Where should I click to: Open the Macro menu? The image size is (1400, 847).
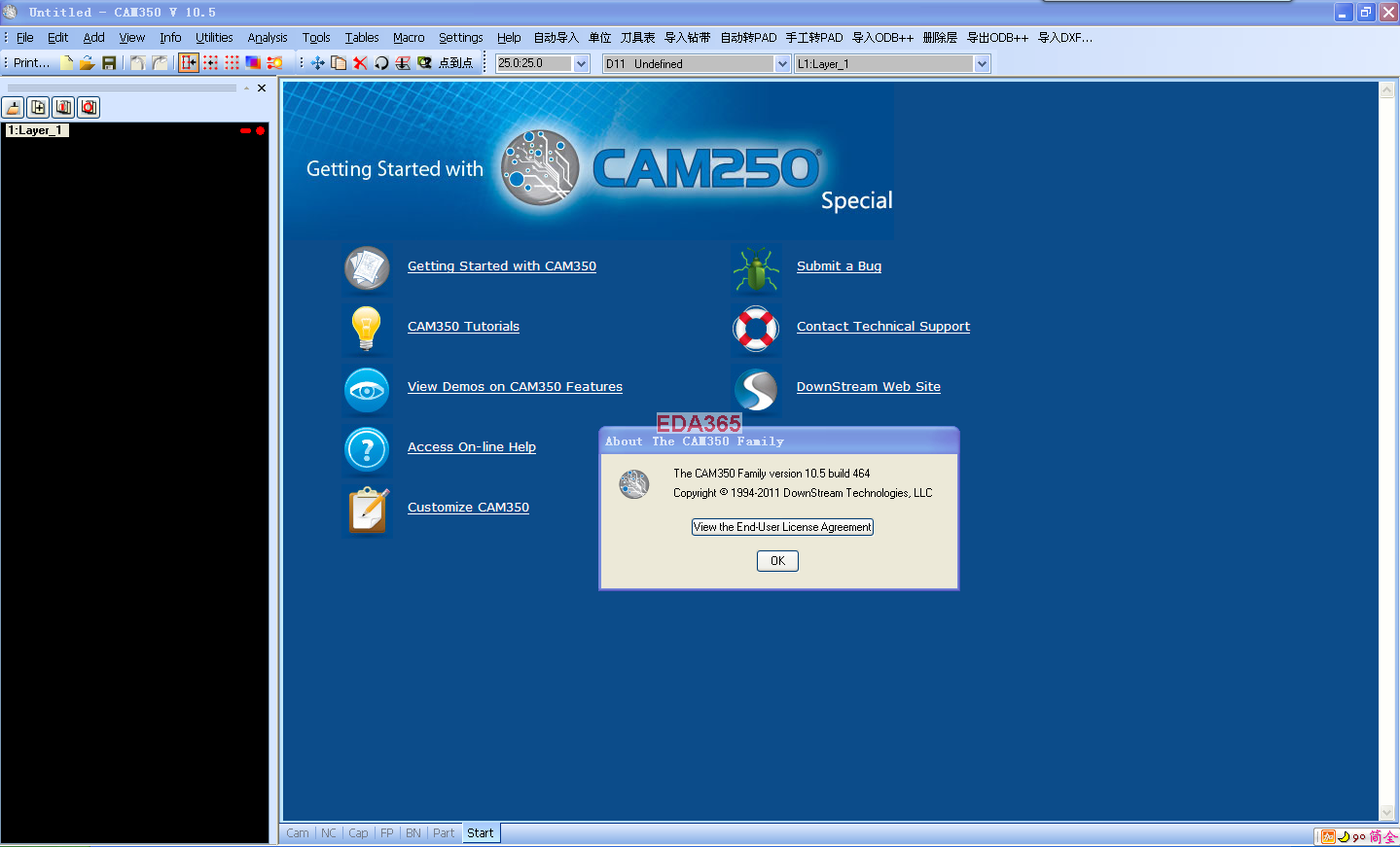(x=409, y=38)
